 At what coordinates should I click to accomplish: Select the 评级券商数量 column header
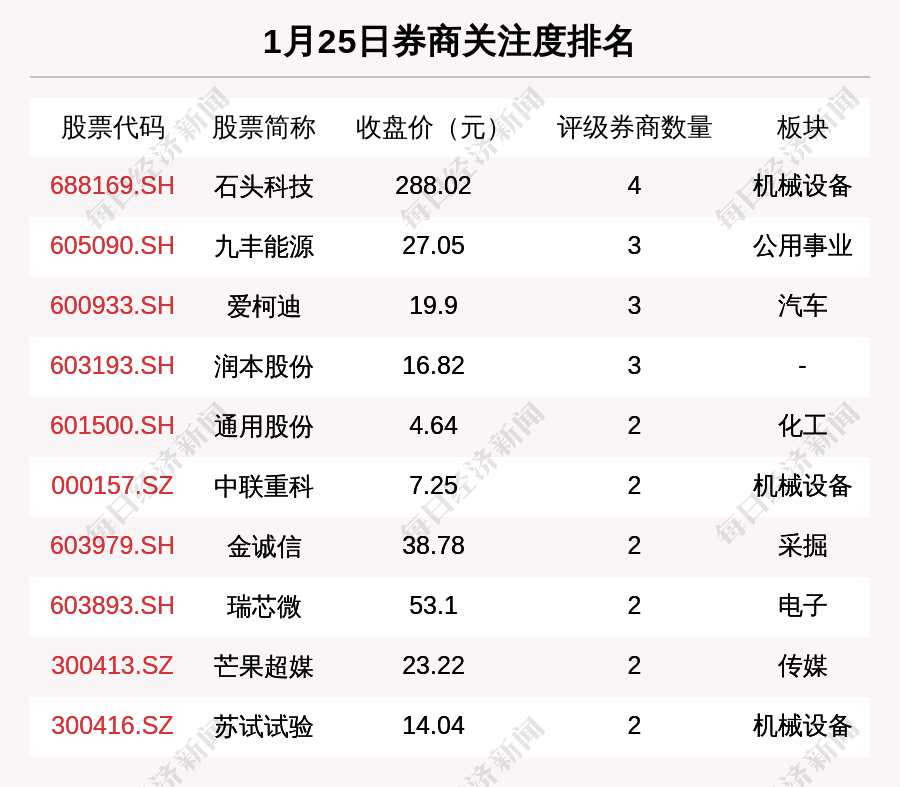tap(634, 127)
